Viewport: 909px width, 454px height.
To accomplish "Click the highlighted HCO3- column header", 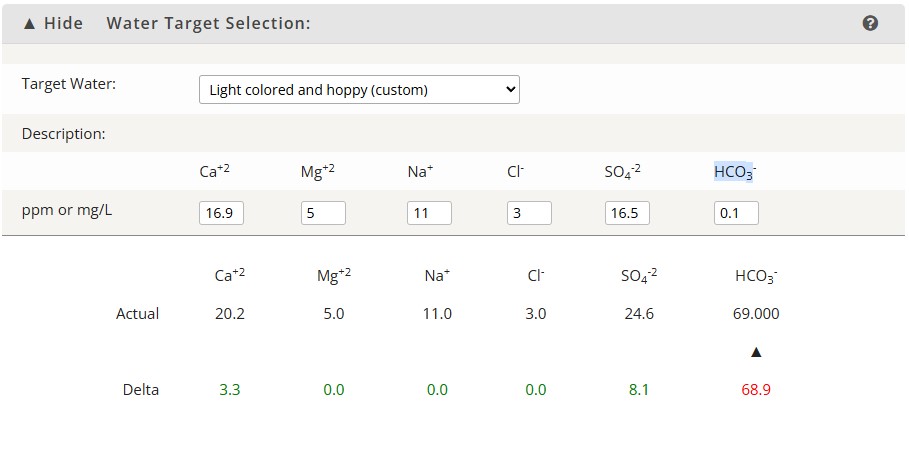I will tap(735, 172).
